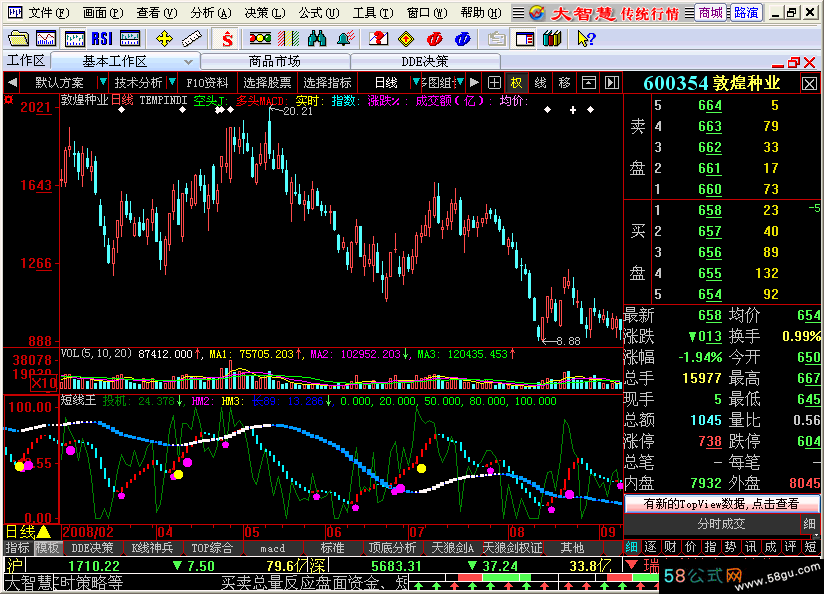
Task: Click the F10资料 button
Action: [207, 83]
